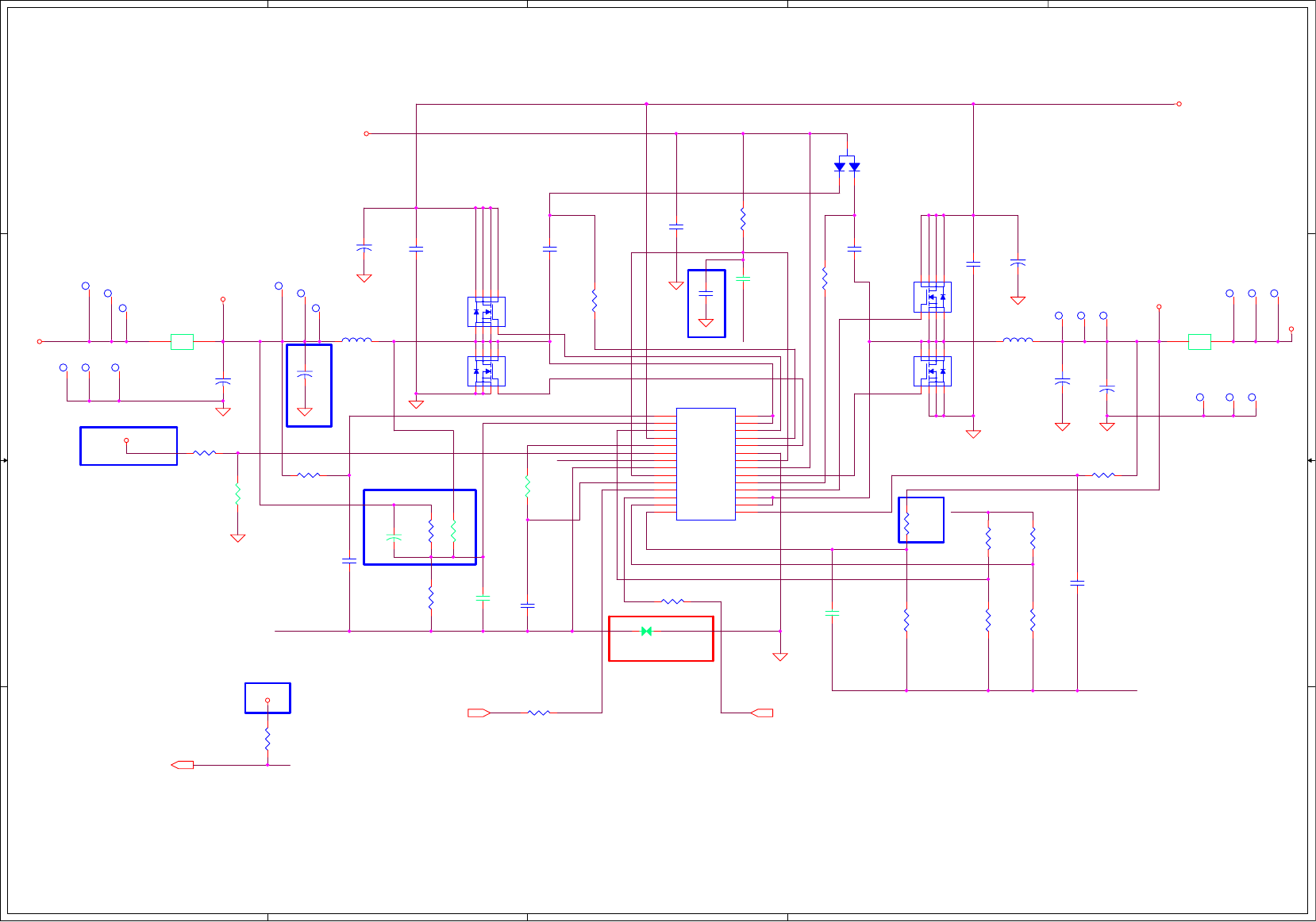This screenshot has height=922, width=1316.
Task: Select the lower MOSFET on the right side
Action: (933, 371)
